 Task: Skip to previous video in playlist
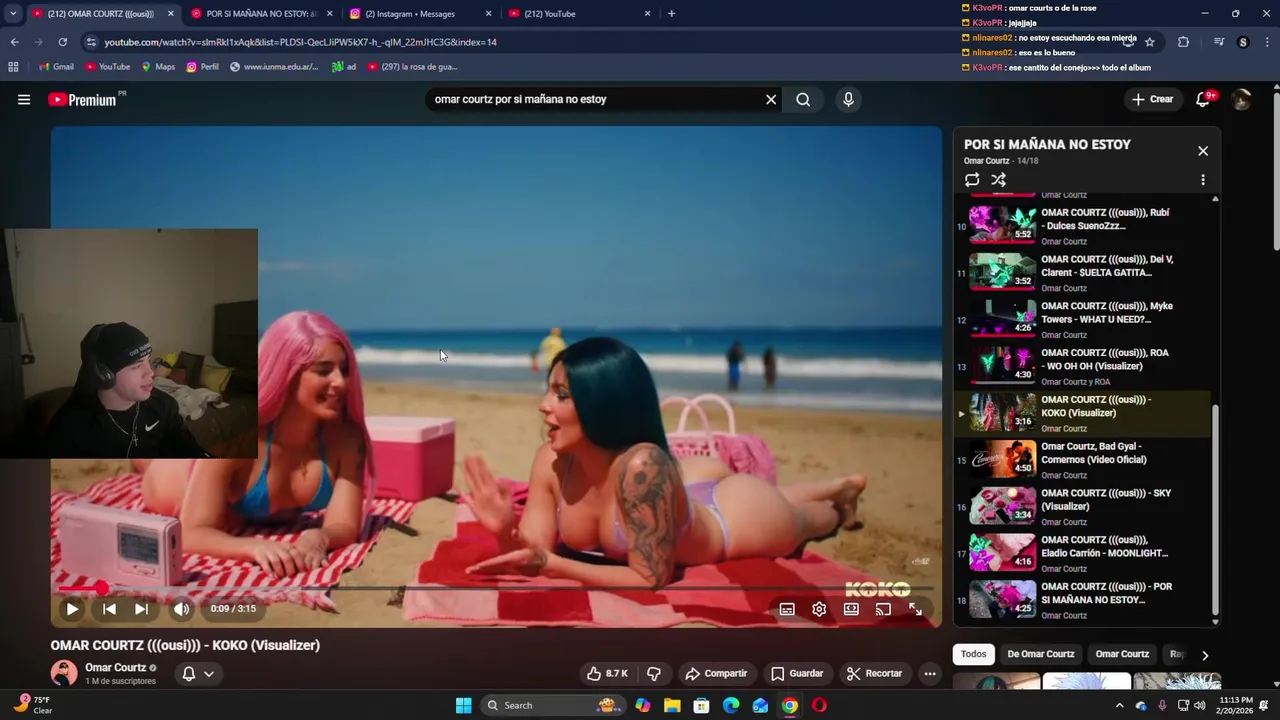[109, 608]
